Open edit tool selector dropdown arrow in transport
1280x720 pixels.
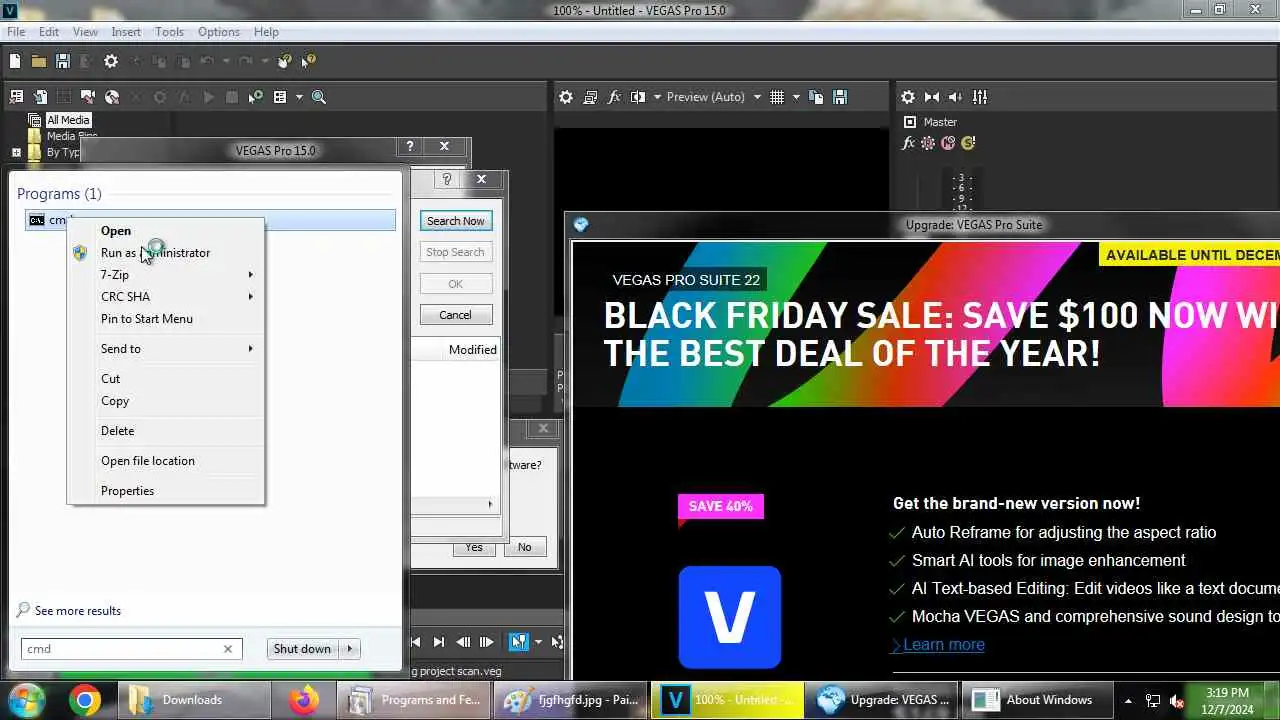click(538, 642)
